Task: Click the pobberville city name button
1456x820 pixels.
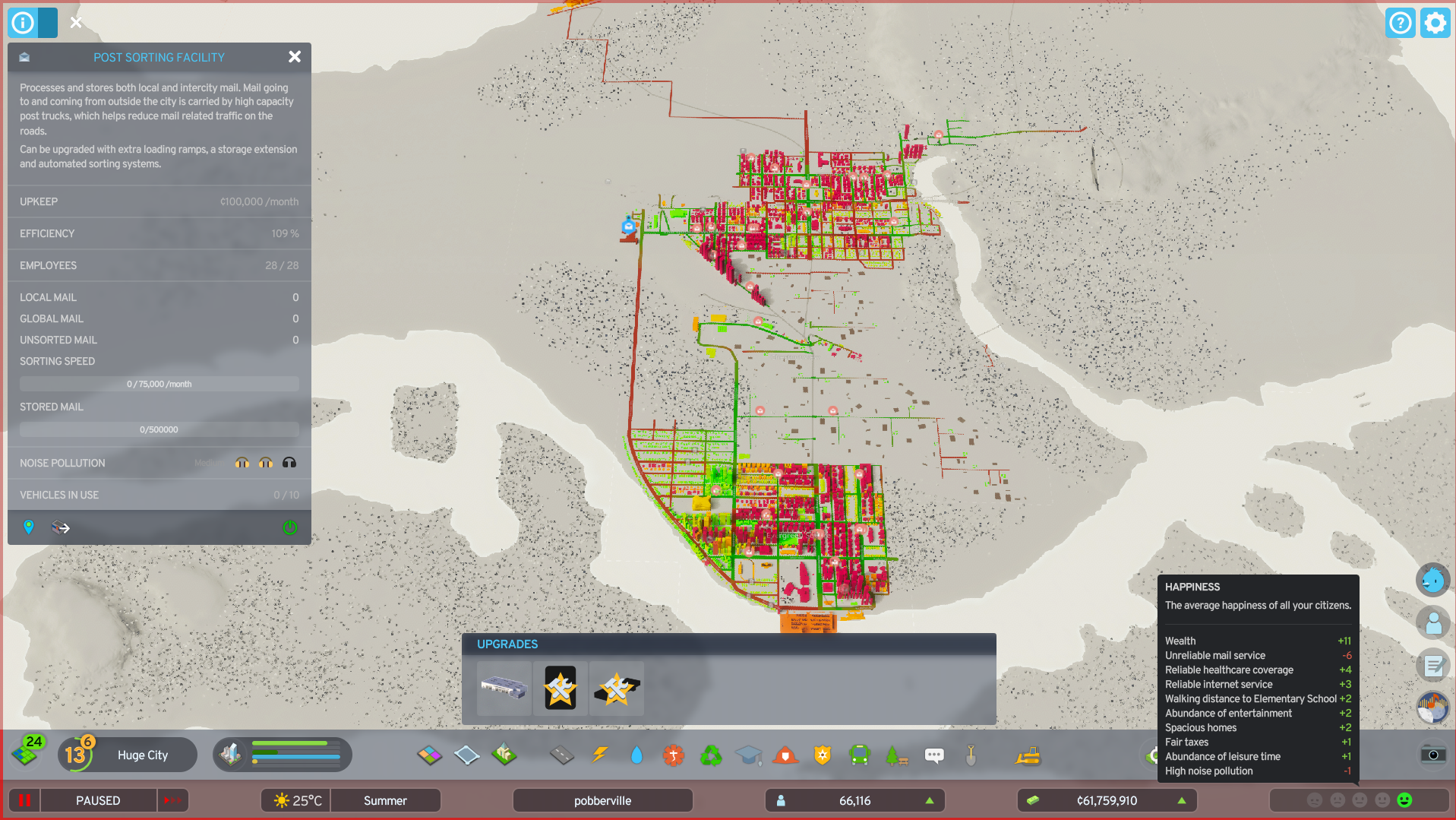Action: coord(602,800)
